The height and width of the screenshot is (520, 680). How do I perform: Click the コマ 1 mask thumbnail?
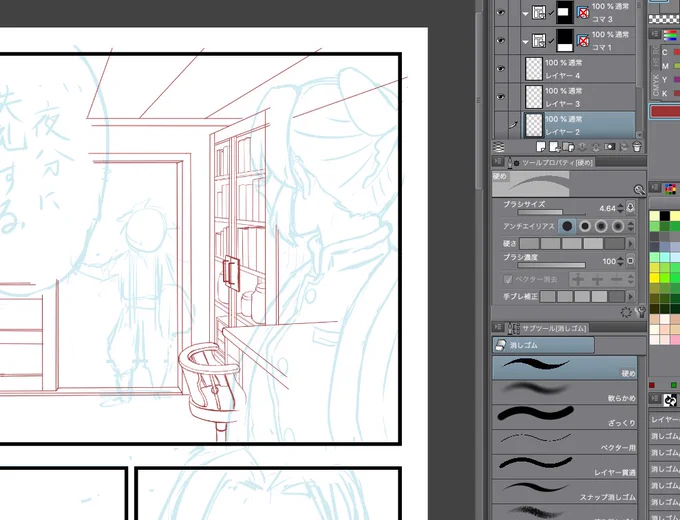(x=565, y=40)
